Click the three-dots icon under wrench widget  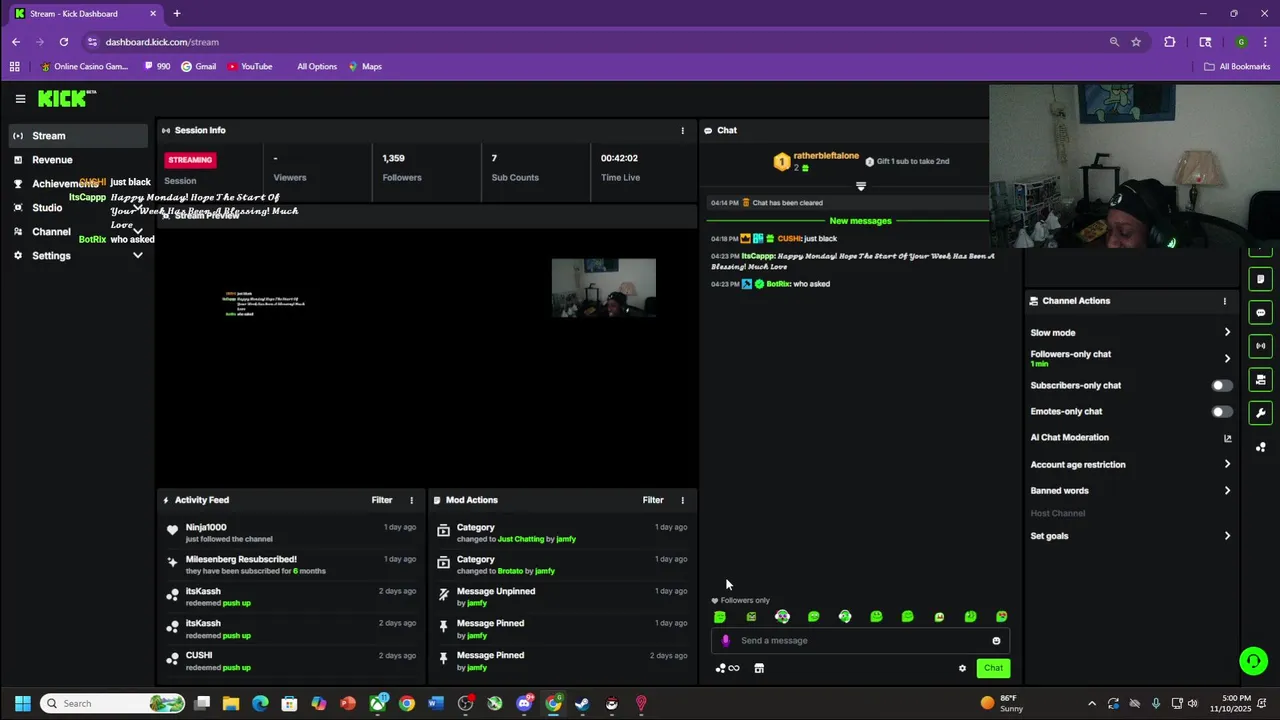coord(1261,447)
